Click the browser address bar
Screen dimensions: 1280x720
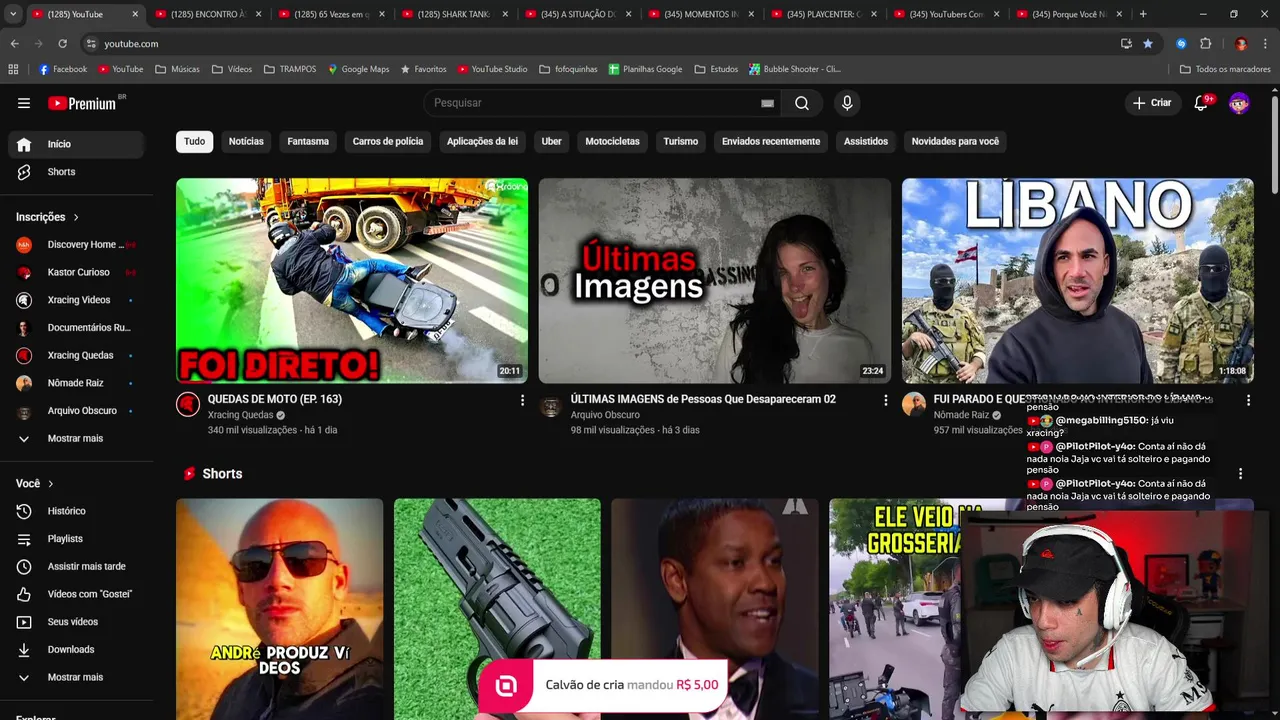tap(600, 44)
